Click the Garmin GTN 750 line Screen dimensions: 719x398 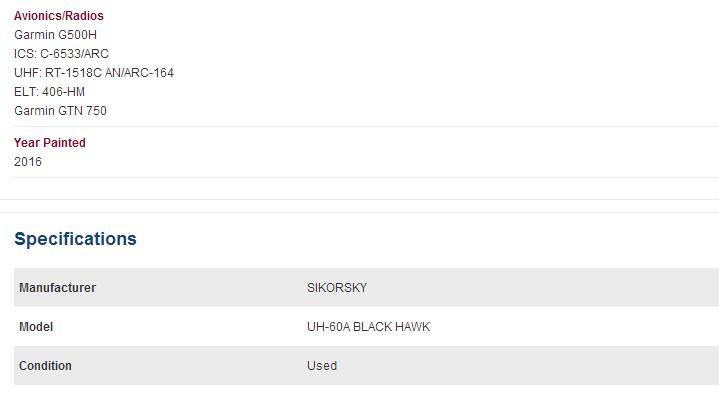[61, 111]
